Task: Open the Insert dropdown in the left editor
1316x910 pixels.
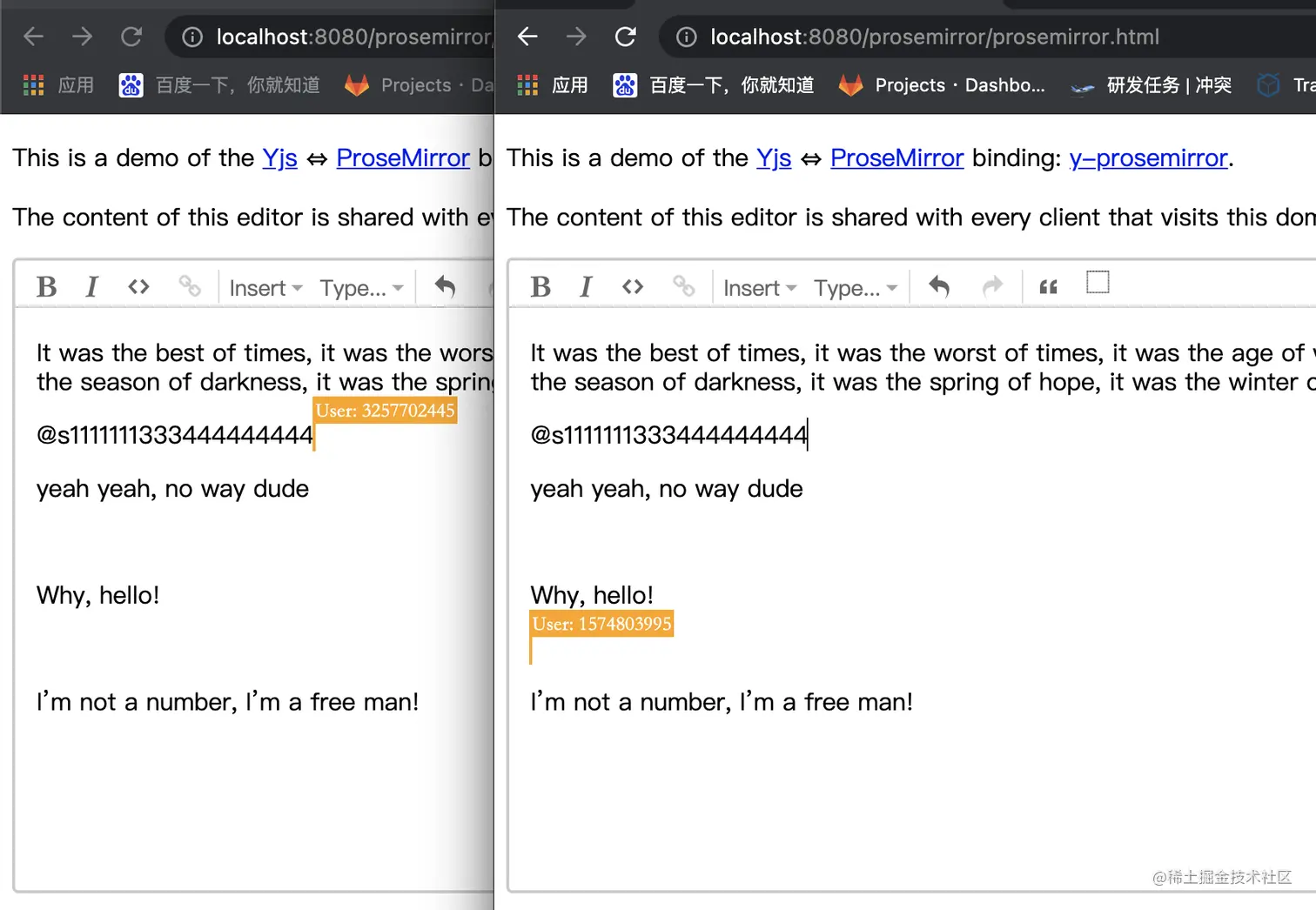Action: point(265,288)
